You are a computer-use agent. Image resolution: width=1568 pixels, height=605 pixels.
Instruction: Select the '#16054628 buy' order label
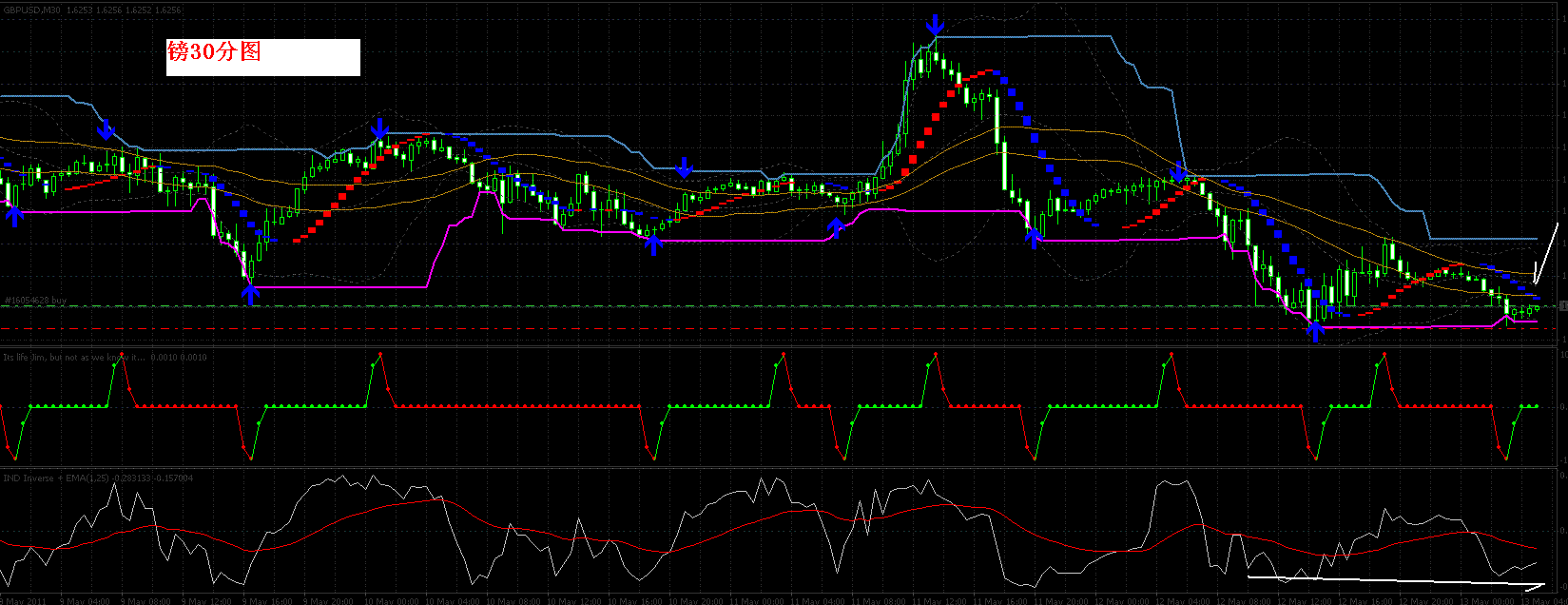tap(35, 300)
